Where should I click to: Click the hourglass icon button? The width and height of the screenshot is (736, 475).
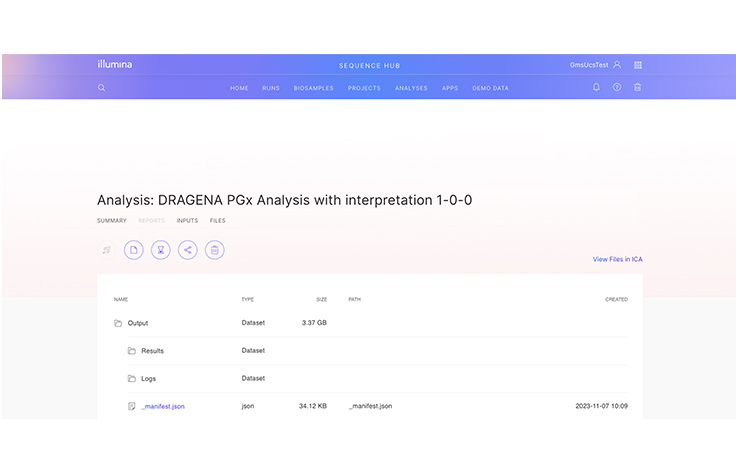point(160,250)
